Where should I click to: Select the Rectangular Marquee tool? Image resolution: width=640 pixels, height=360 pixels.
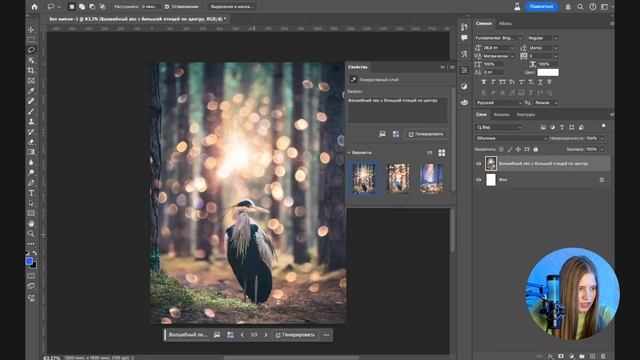tap(31, 40)
